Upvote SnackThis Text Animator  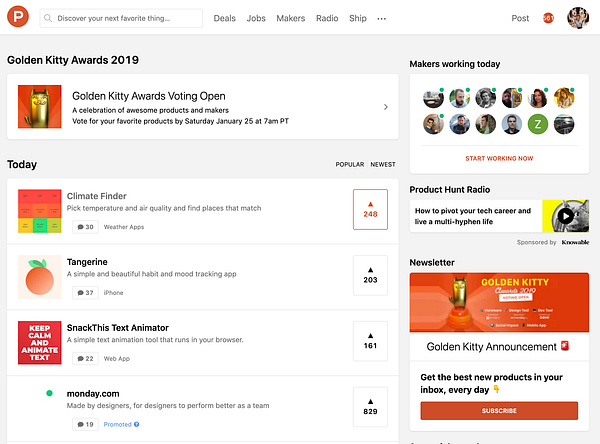(370, 341)
